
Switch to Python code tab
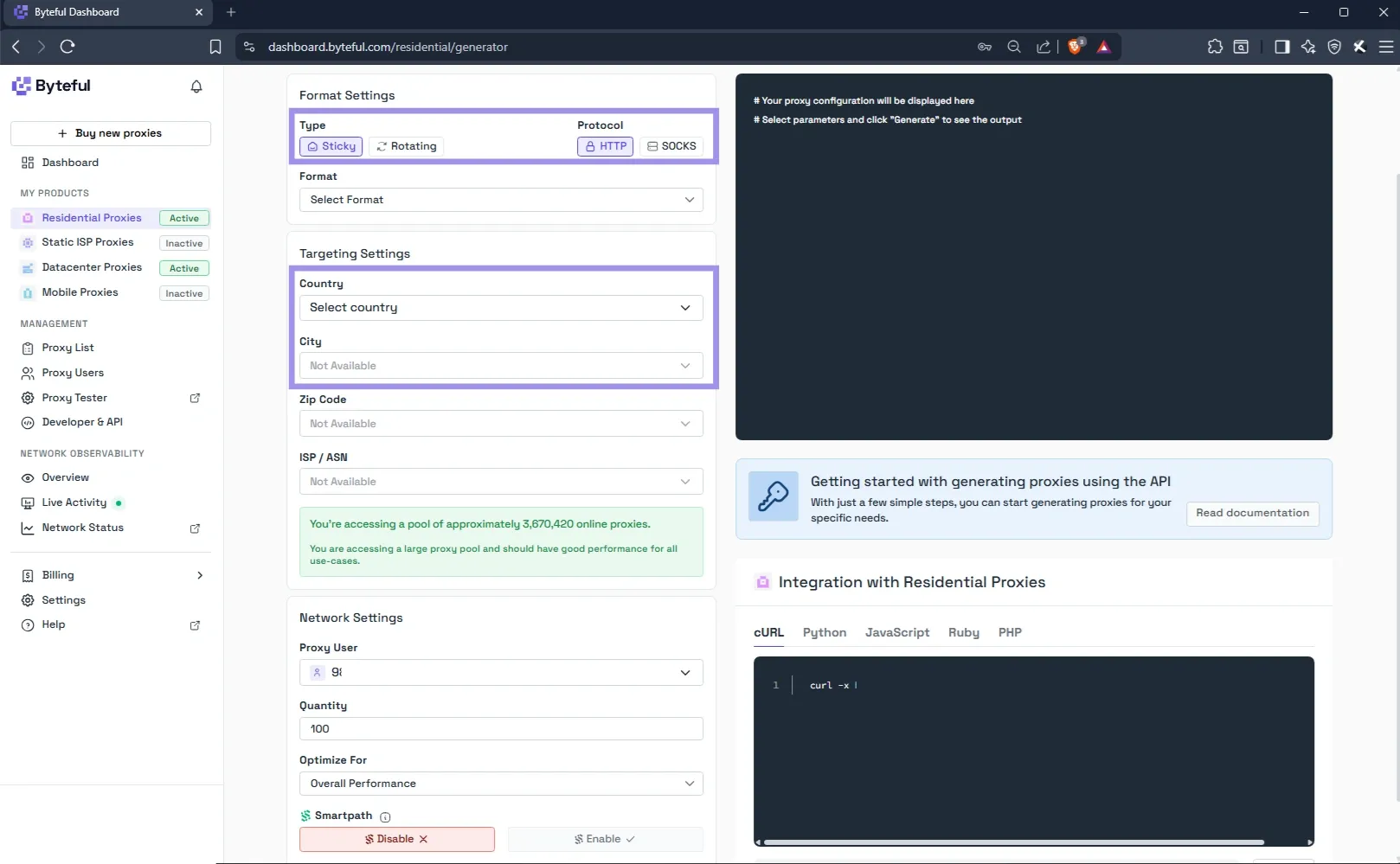pyautogui.click(x=825, y=632)
